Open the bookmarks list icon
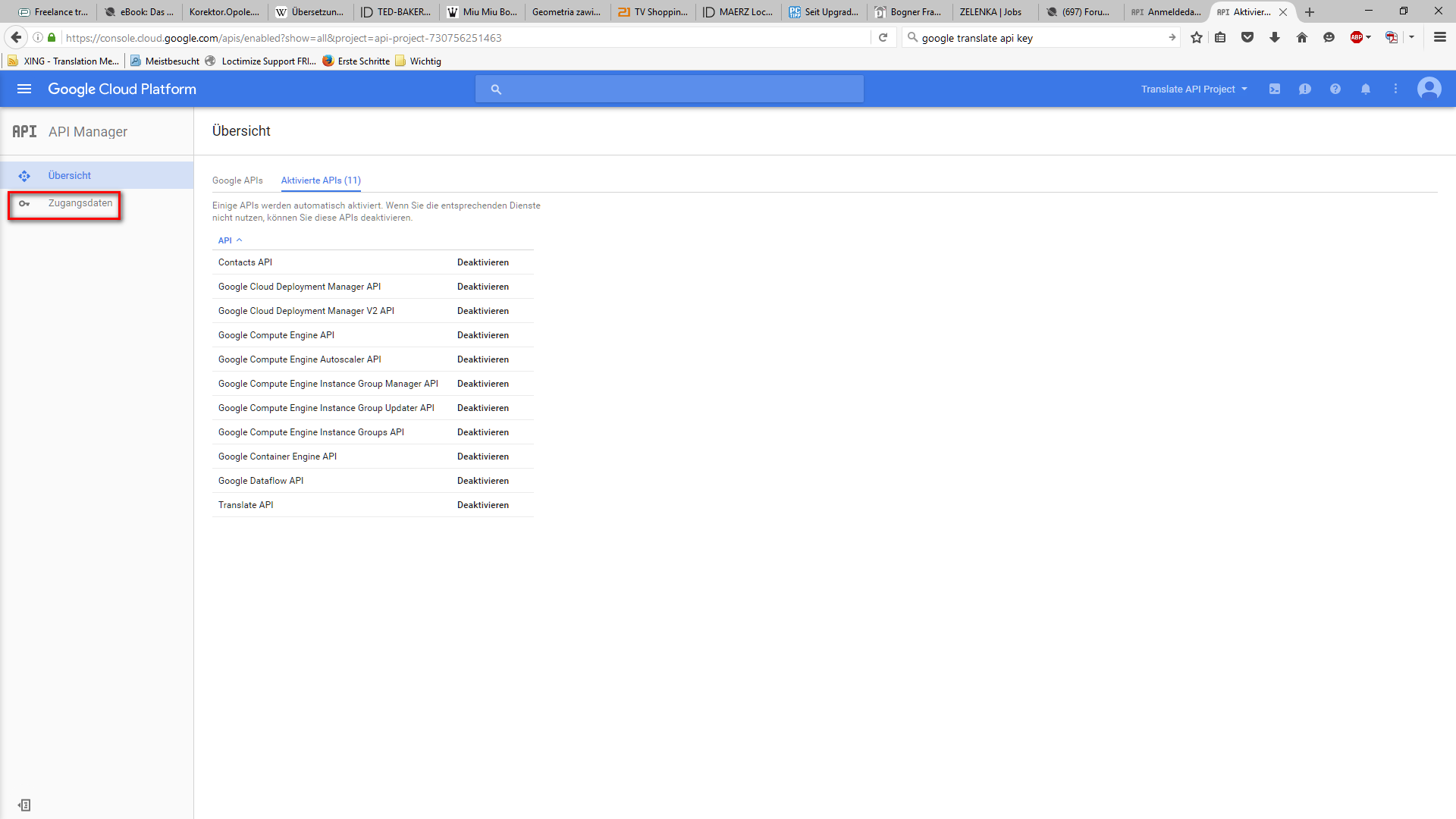The height and width of the screenshot is (819, 1456). click(x=1220, y=37)
